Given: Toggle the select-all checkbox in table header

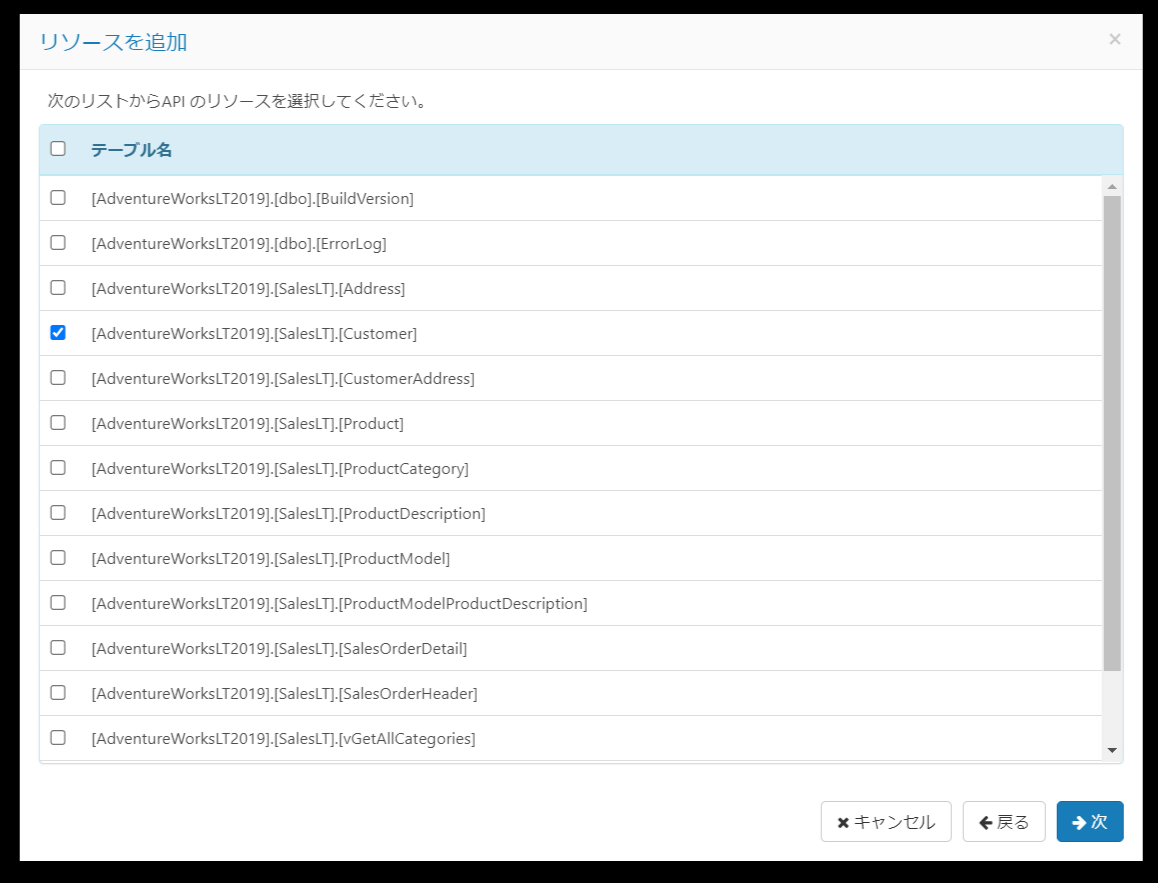Looking at the screenshot, I should pyautogui.click(x=58, y=148).
